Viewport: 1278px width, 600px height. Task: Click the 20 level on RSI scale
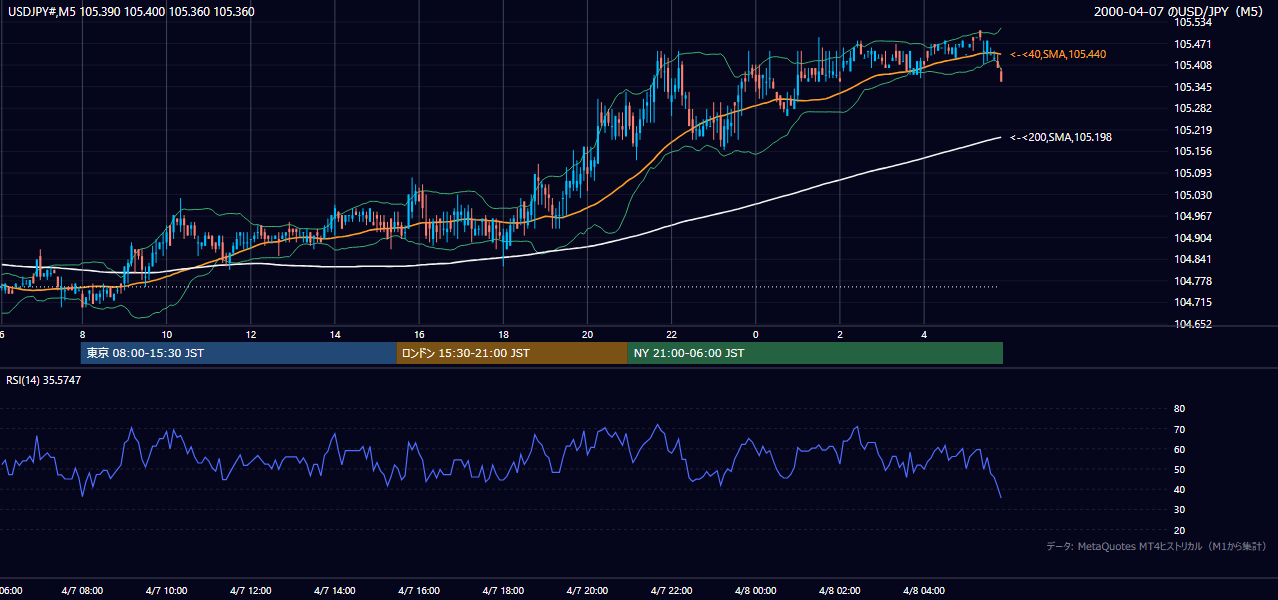click(x=1179, y=530)
